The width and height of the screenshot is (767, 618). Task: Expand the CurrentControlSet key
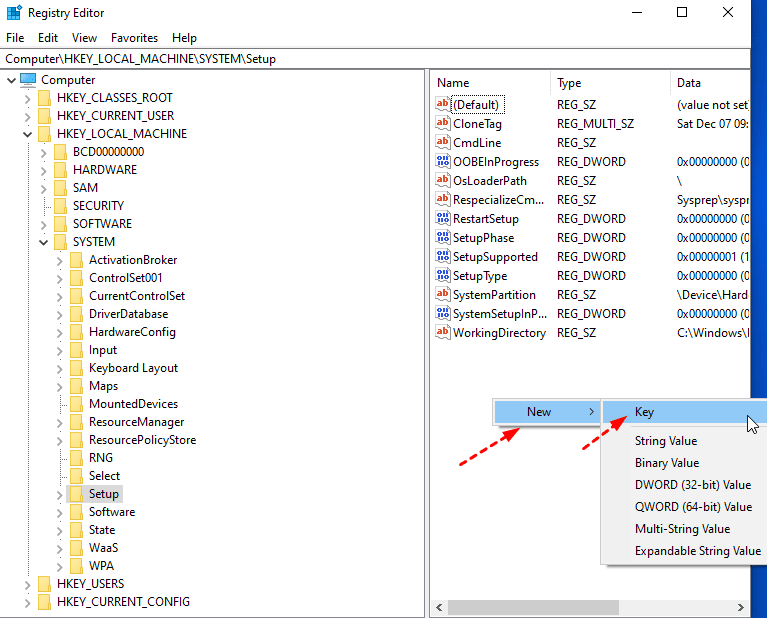coord(60,296)
